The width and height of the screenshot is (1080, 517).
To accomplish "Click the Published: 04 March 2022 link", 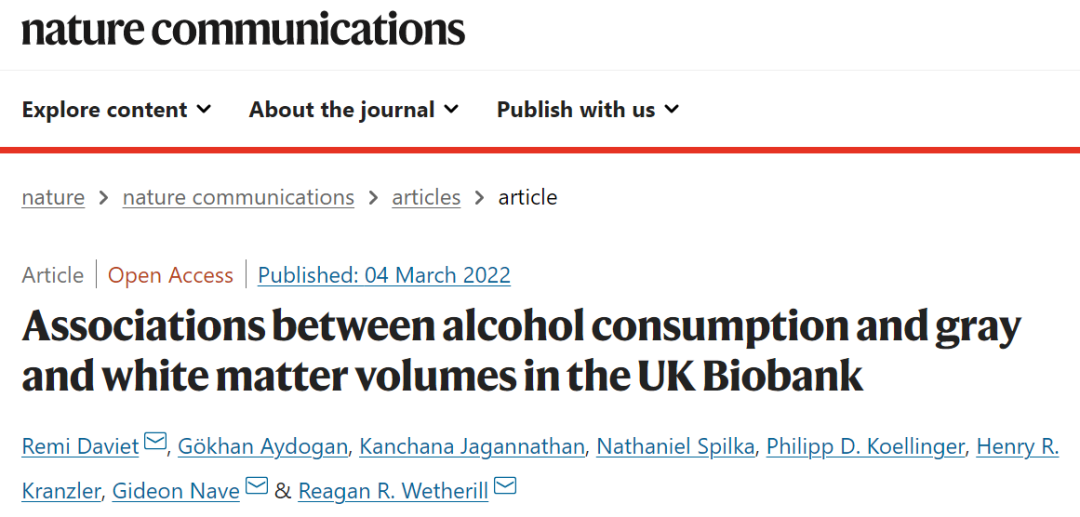I will click(384, 275).
